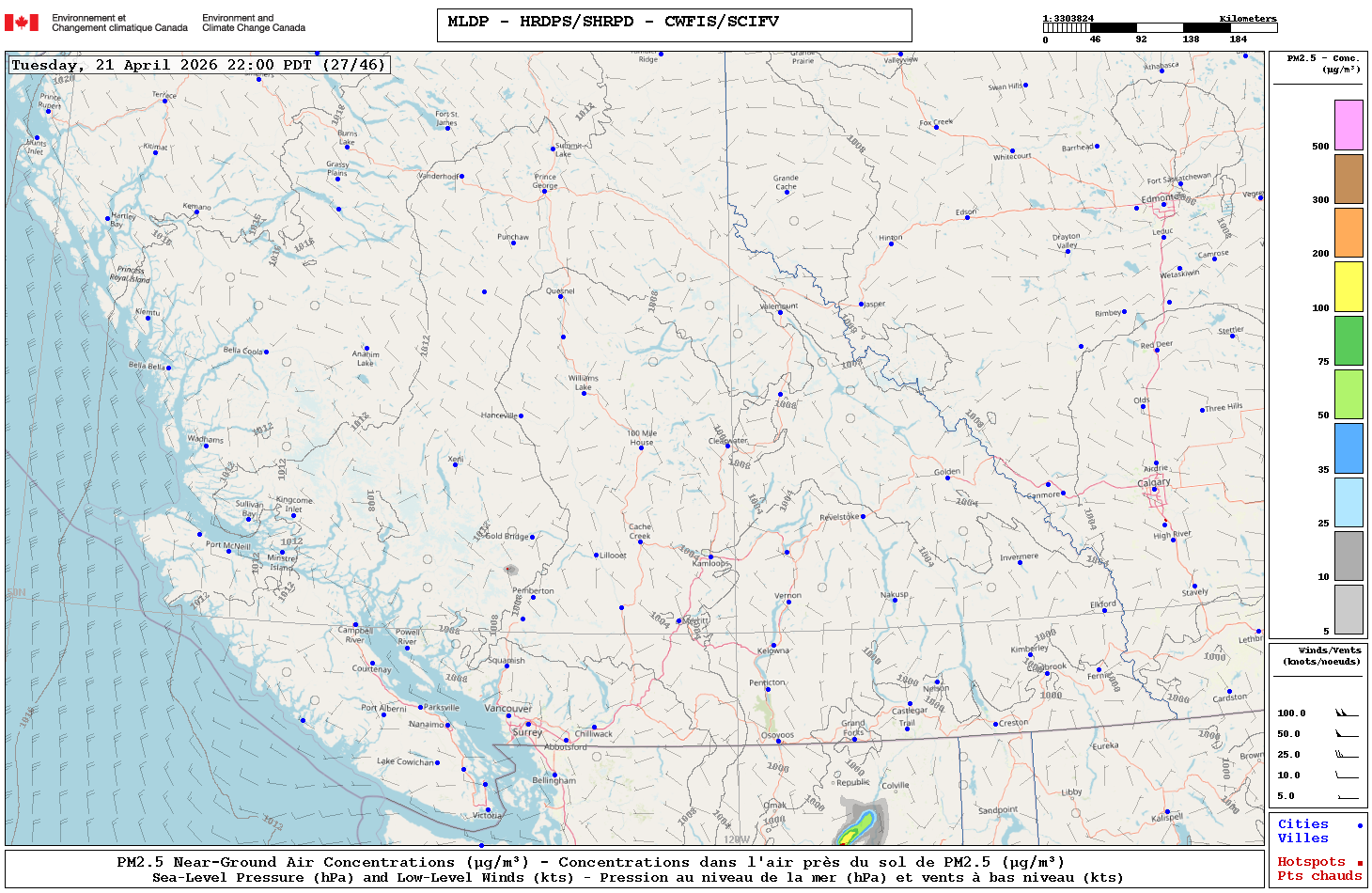Click the Tuesday 21 April timestamp box

click(198, 65)
